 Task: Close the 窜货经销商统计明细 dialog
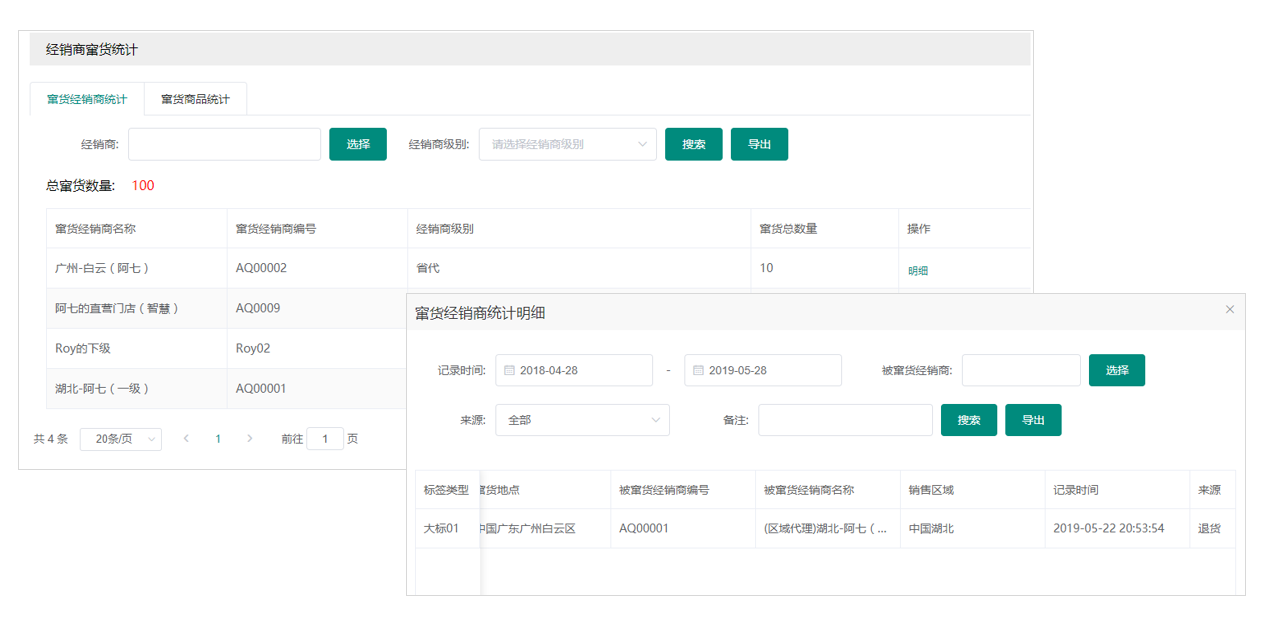(x=1230, y=310)
